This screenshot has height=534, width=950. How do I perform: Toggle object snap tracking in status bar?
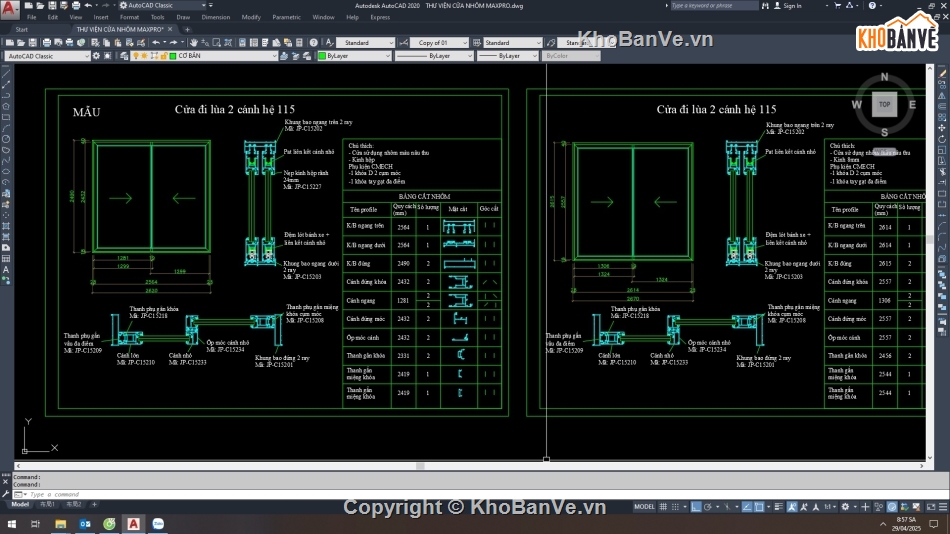point(747,507)
